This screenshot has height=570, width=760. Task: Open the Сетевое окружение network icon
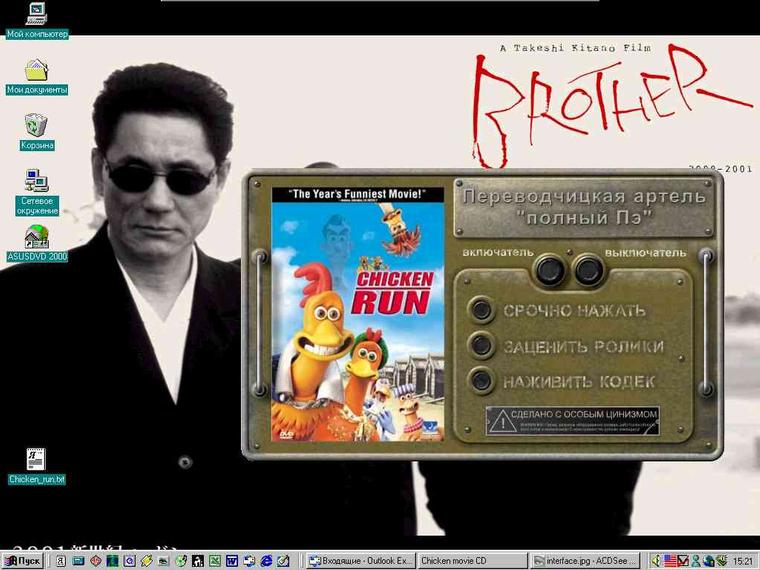[36, 182]
